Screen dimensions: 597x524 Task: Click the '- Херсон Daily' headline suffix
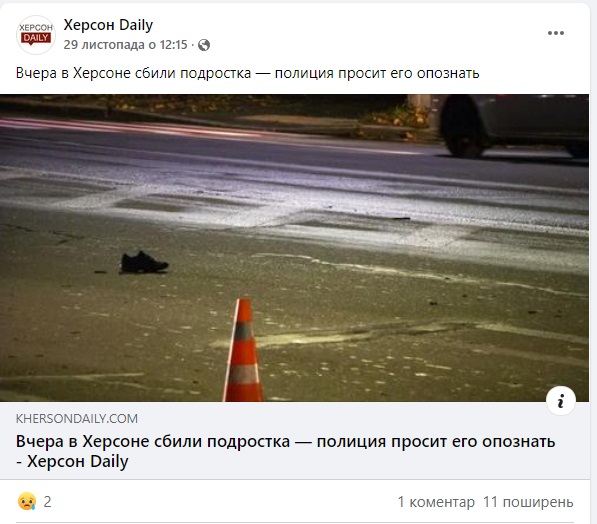(x=72, y=462)
